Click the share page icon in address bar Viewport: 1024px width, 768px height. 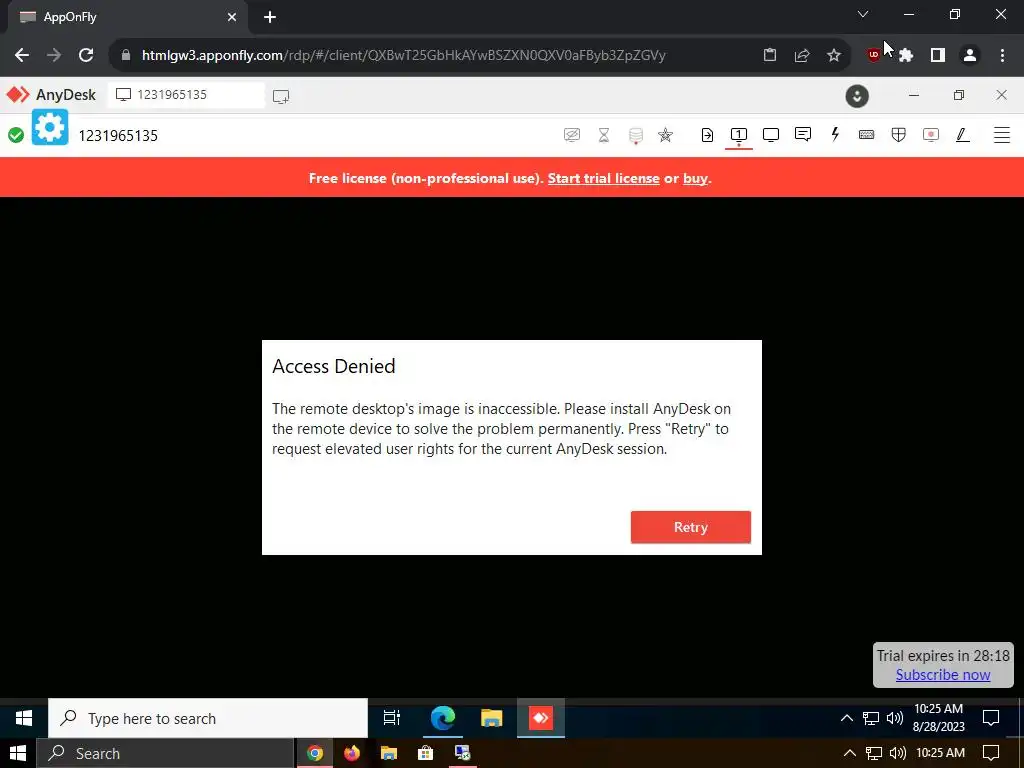[x=802, y=56]
